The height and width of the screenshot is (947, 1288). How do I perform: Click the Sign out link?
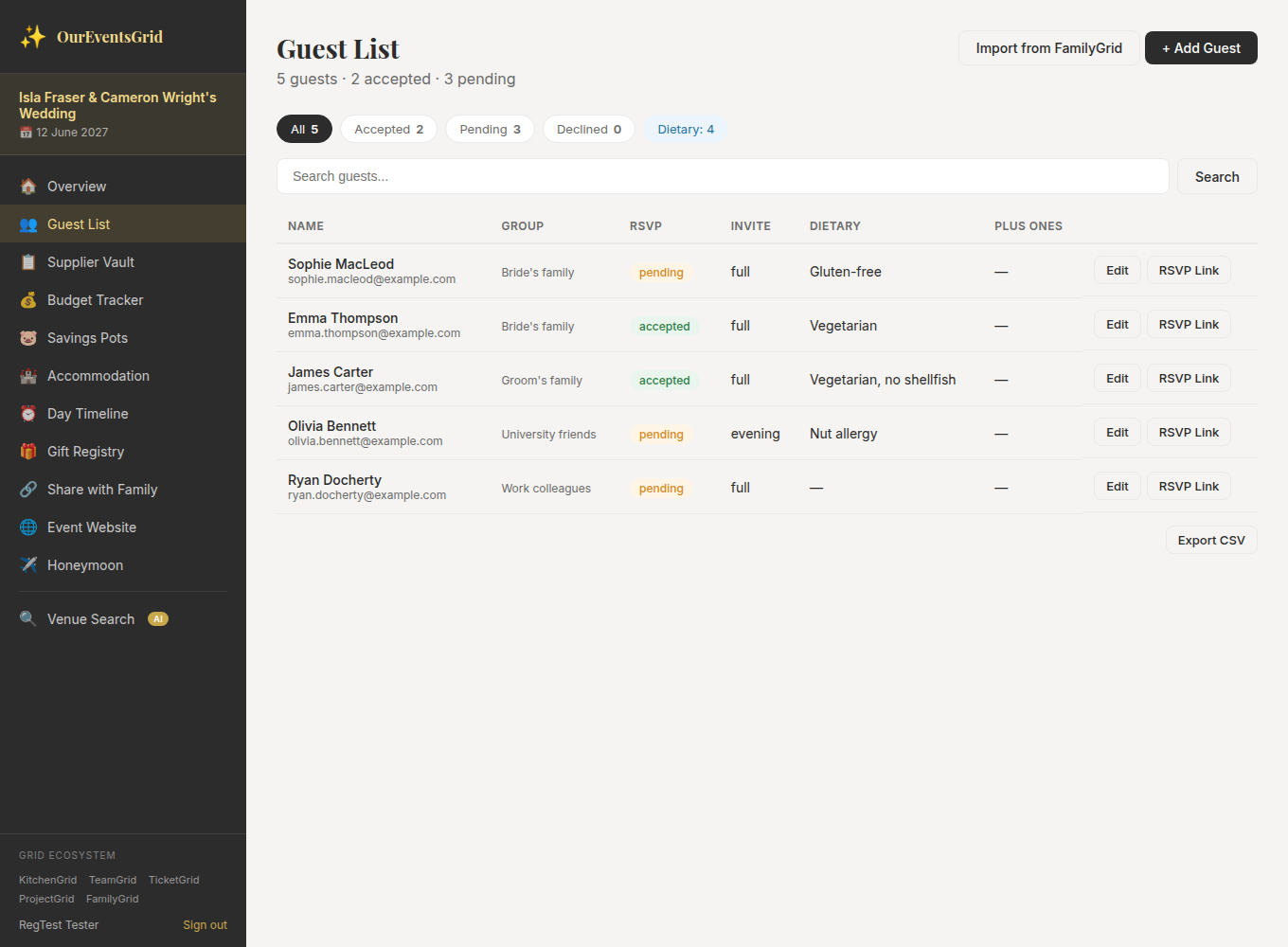[205, 925]
